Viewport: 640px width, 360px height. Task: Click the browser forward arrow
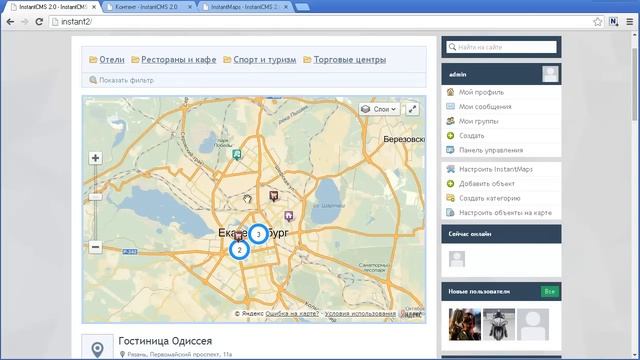click(24, 22)
